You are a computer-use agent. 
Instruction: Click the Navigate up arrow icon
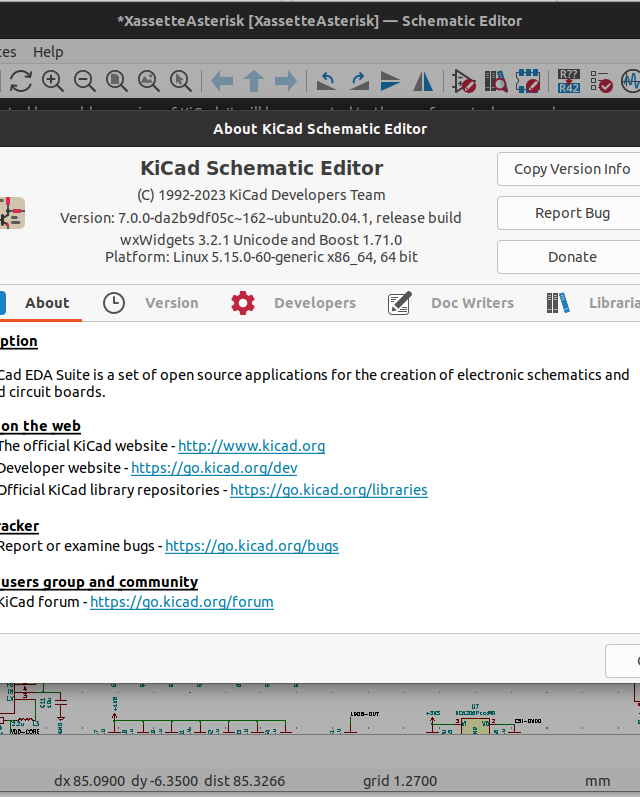click(x=254, y=81)
